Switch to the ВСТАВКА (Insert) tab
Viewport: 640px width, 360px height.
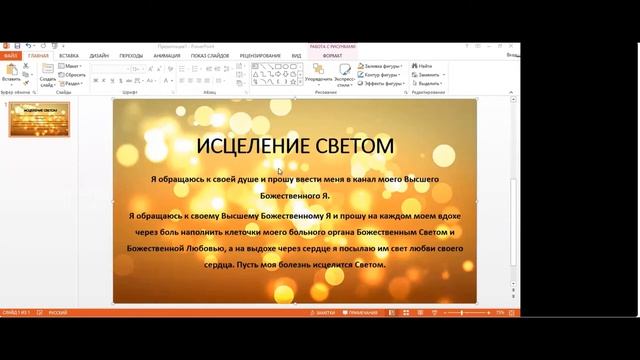click(69, 56)
